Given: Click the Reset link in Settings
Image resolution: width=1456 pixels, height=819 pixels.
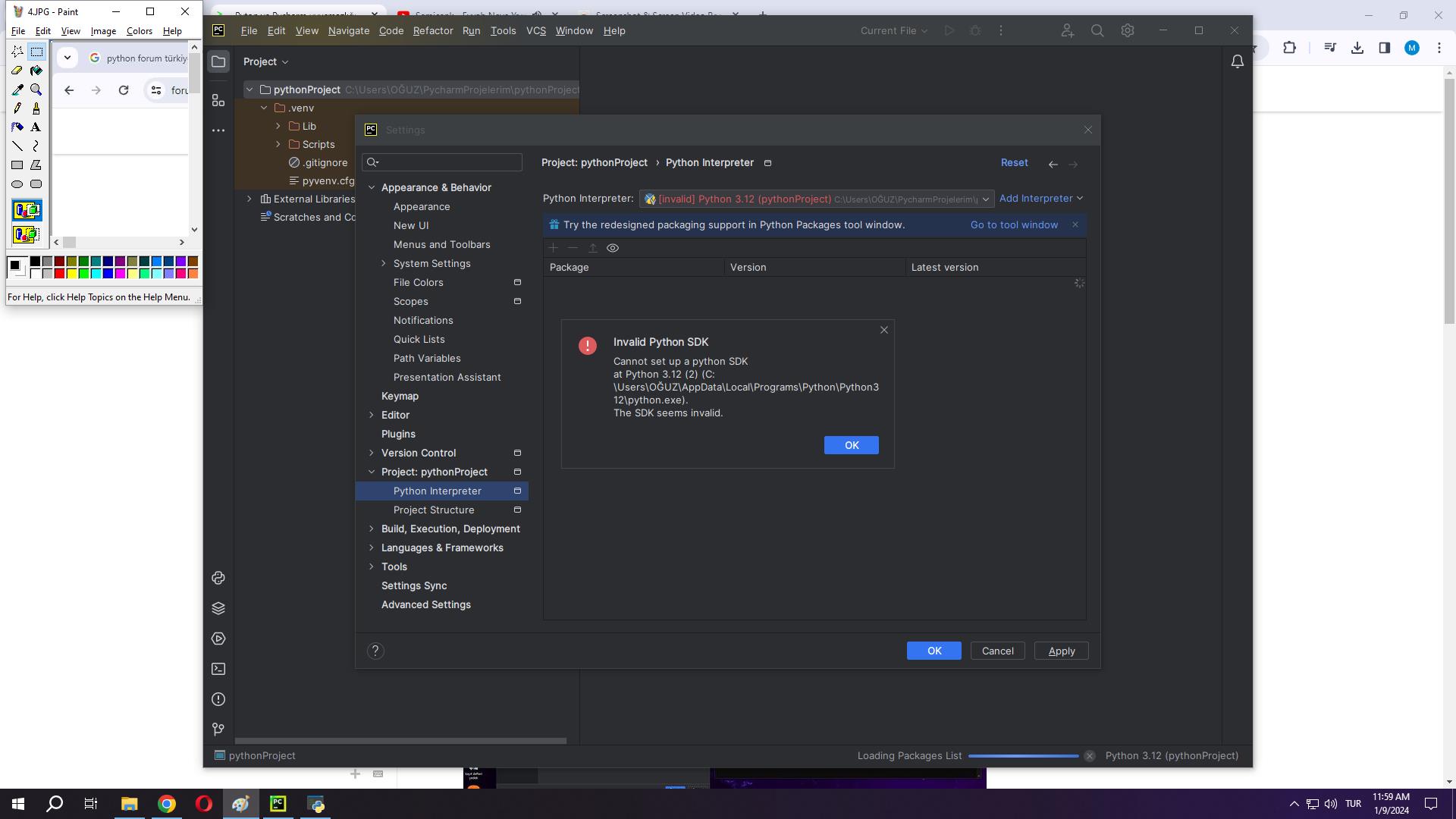Looking at the screenshot, I should (1014, 162).
